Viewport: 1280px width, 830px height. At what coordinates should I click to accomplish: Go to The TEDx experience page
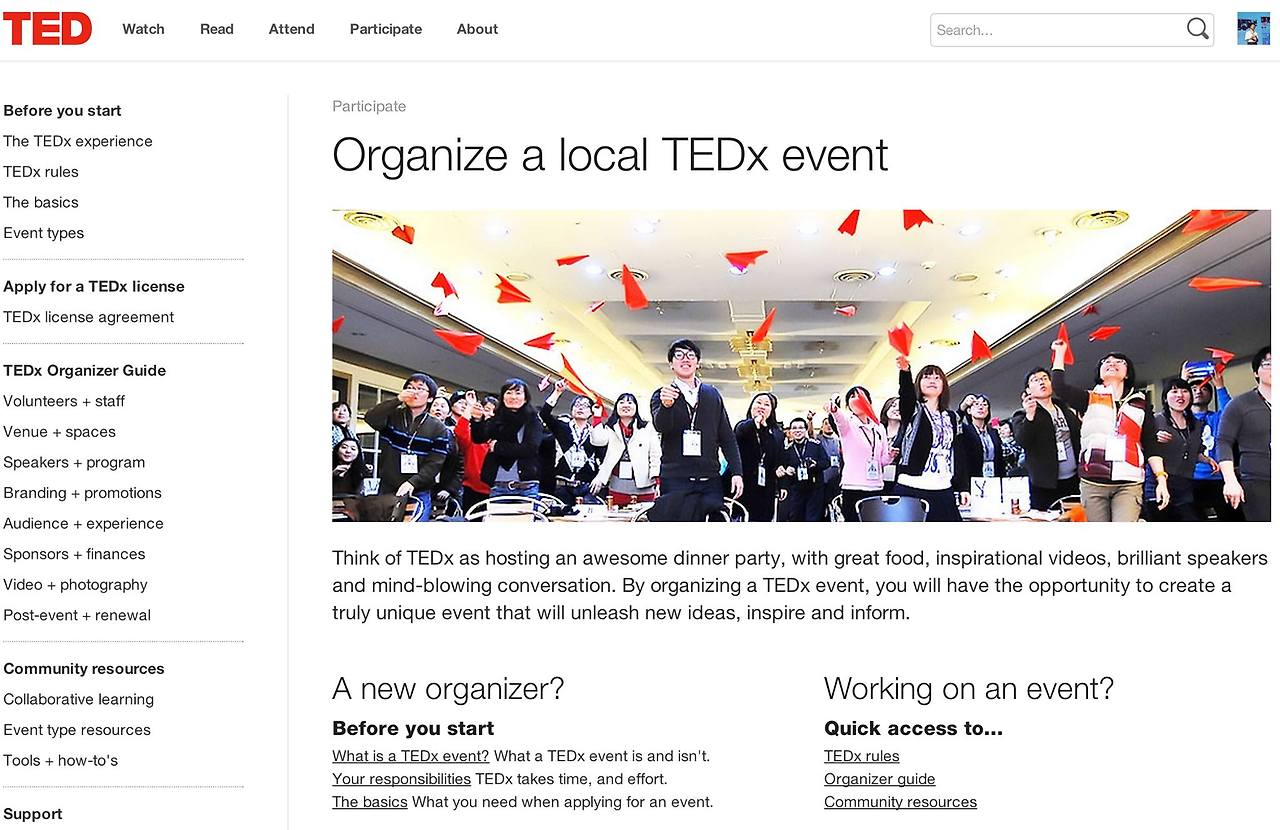point(78,141)
